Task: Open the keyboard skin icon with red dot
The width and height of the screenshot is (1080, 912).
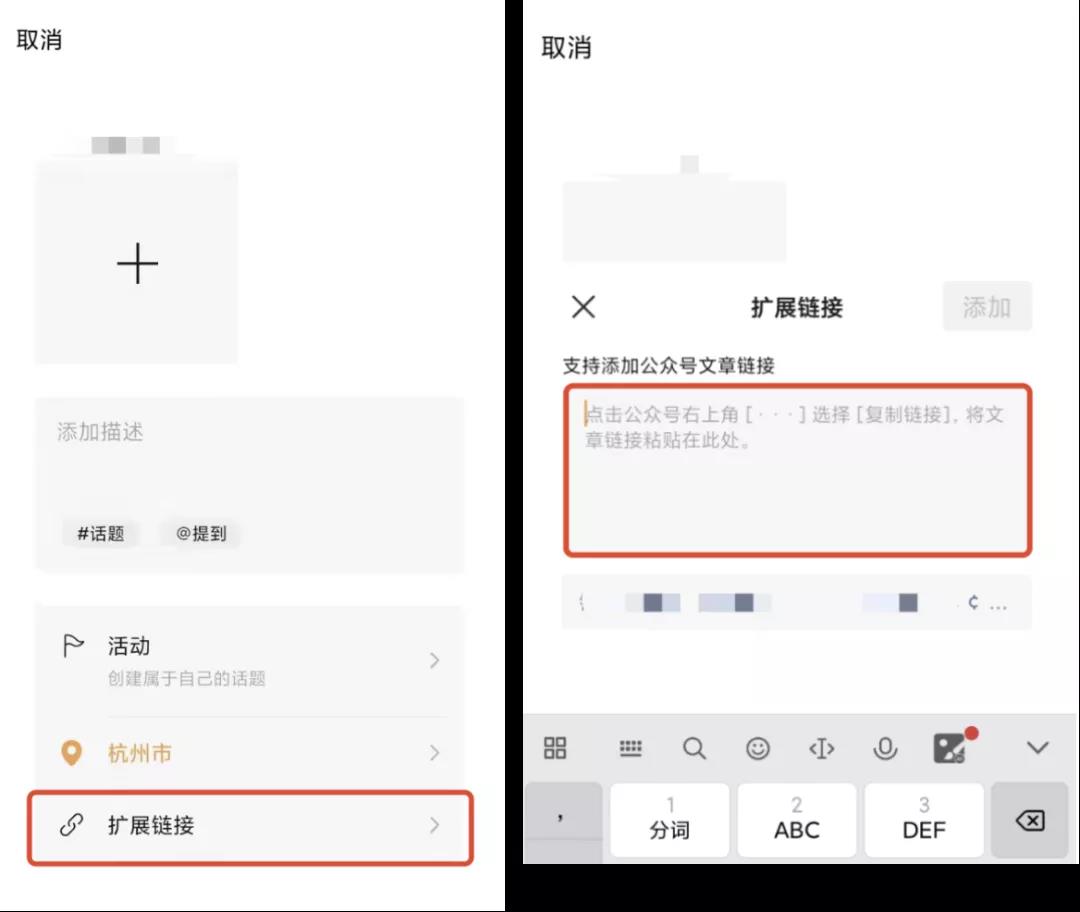Action: pyautogui.click(x=948, y=748)
